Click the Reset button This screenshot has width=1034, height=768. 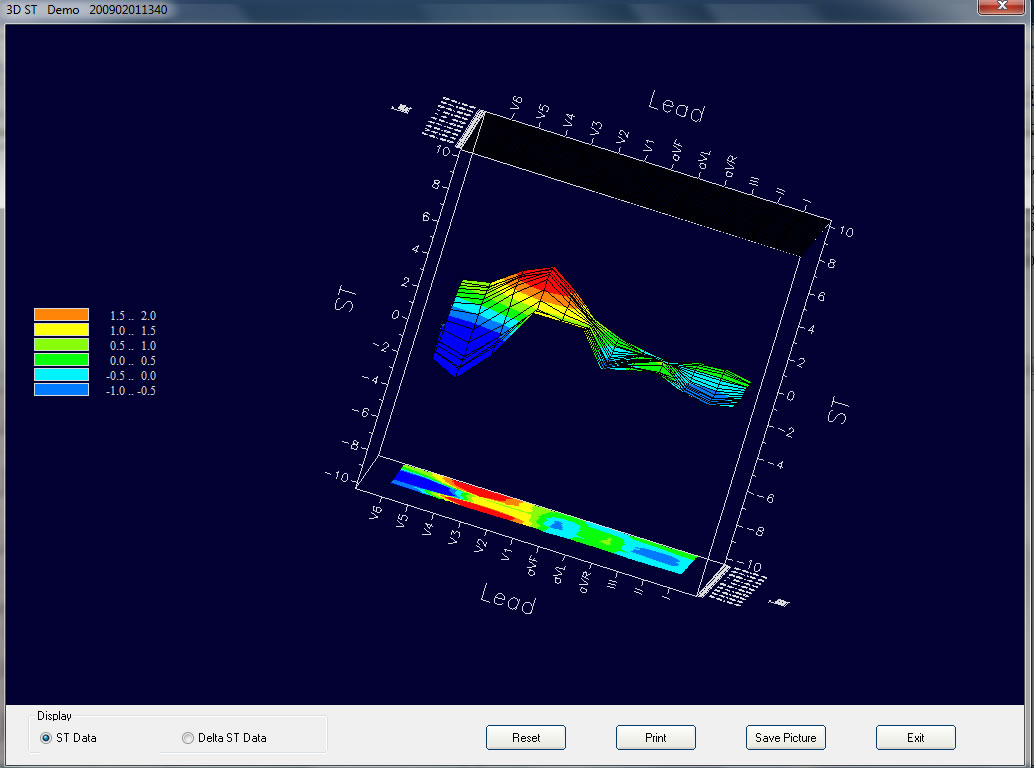(x=526, y=738)
